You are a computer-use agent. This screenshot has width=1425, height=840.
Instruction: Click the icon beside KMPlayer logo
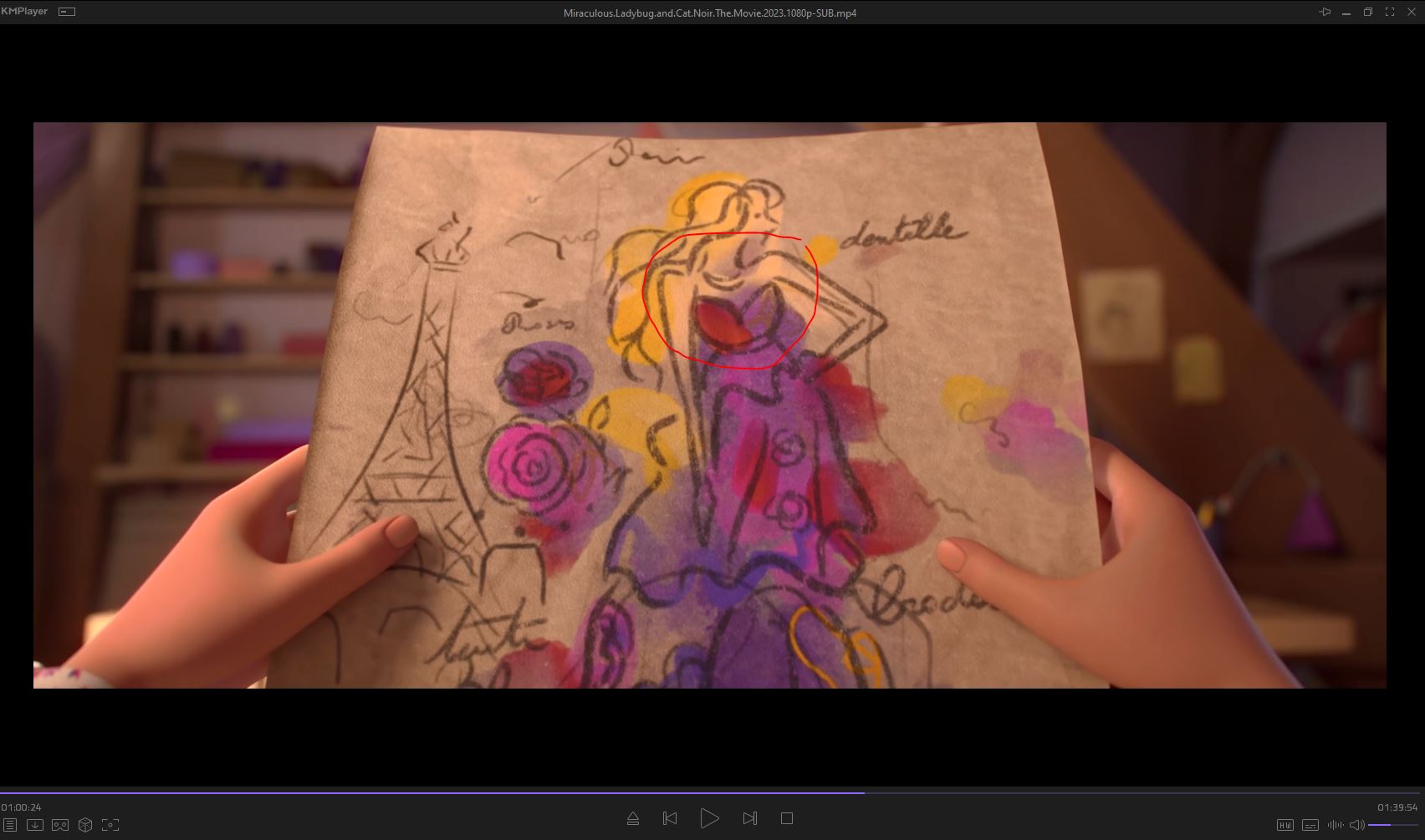coord(66,12)
